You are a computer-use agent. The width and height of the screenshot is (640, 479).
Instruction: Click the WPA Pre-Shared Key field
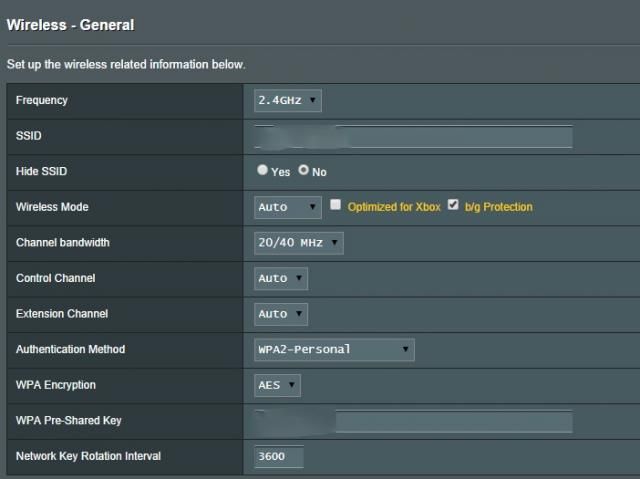point(413,421)
